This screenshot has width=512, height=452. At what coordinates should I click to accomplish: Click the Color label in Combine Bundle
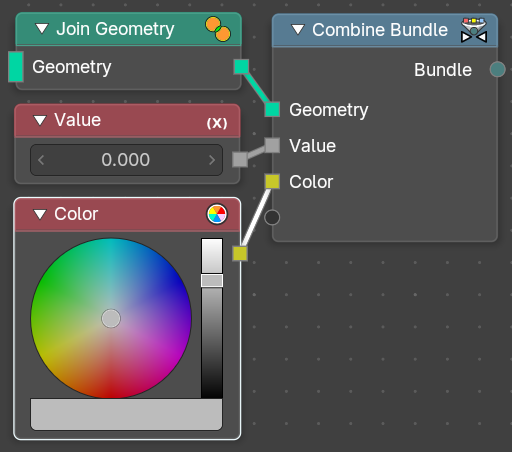pos(311,182)
